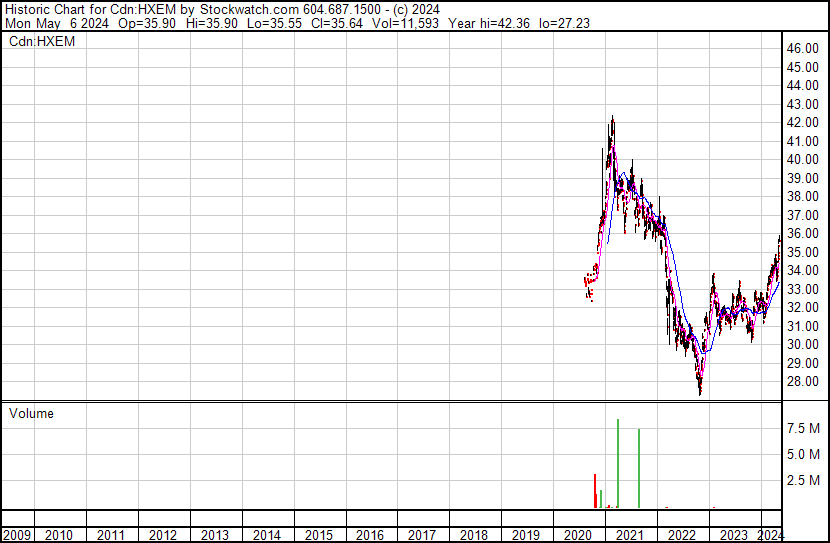830x543 pixels.
Task: Click the 2009 year label on the timeline
Action: (17, 536)
